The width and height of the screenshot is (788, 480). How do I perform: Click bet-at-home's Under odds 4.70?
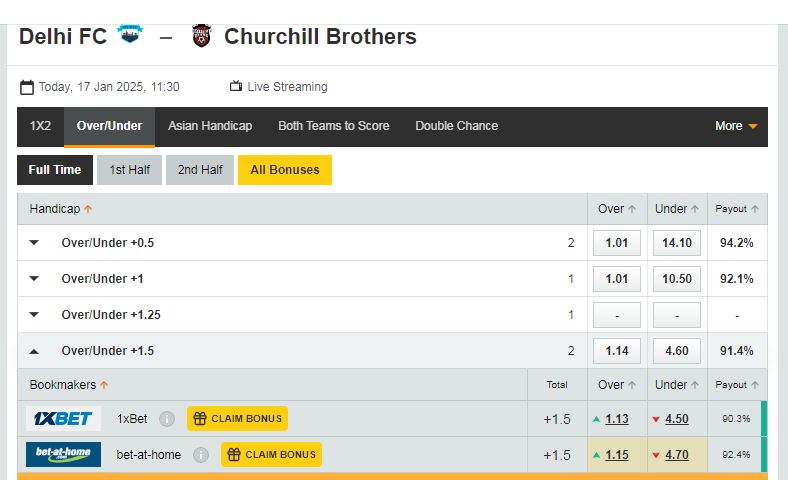coord(677,455)
